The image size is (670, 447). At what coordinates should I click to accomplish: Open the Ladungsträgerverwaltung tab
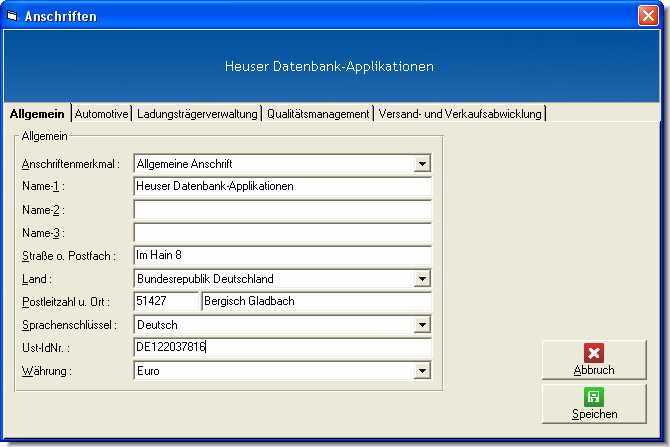click(197, 114)
